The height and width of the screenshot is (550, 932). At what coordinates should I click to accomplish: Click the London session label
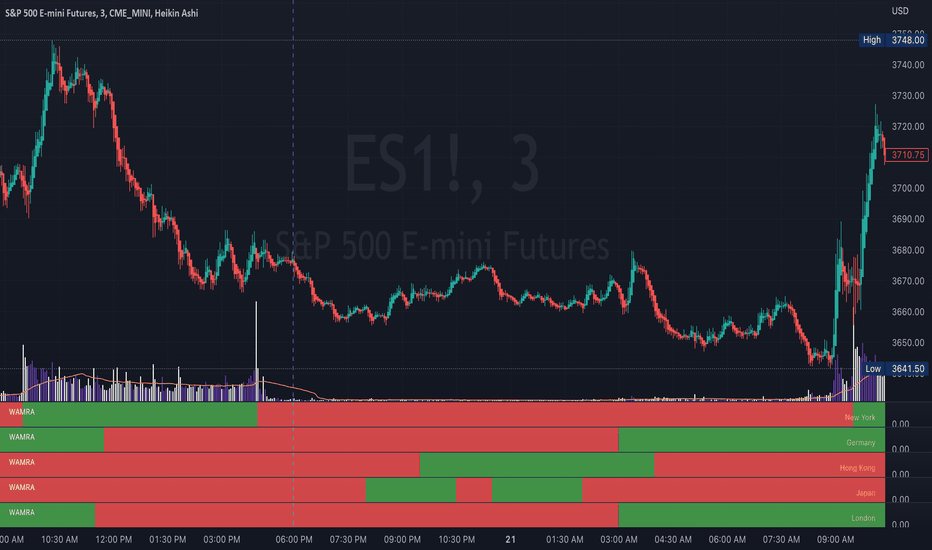863,518
